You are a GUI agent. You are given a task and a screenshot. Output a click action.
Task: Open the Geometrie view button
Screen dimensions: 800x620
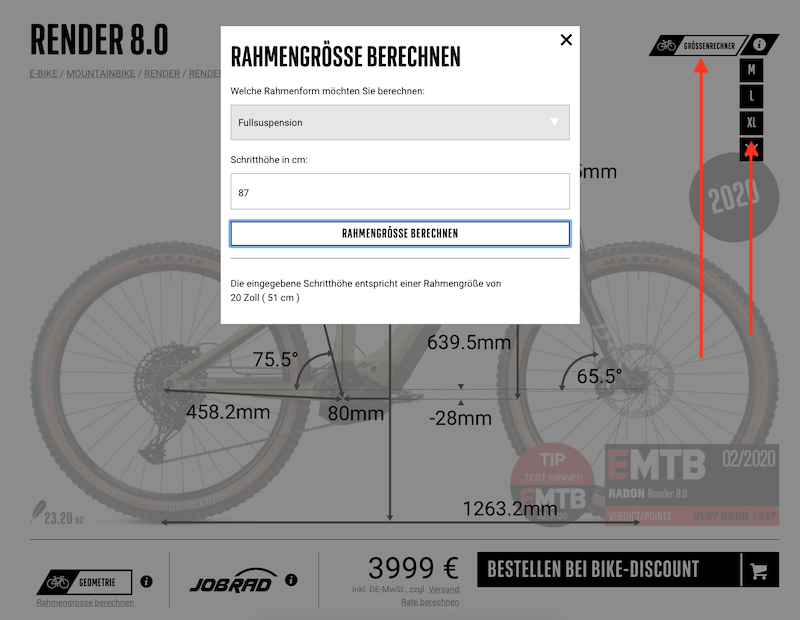pos(84,582)
